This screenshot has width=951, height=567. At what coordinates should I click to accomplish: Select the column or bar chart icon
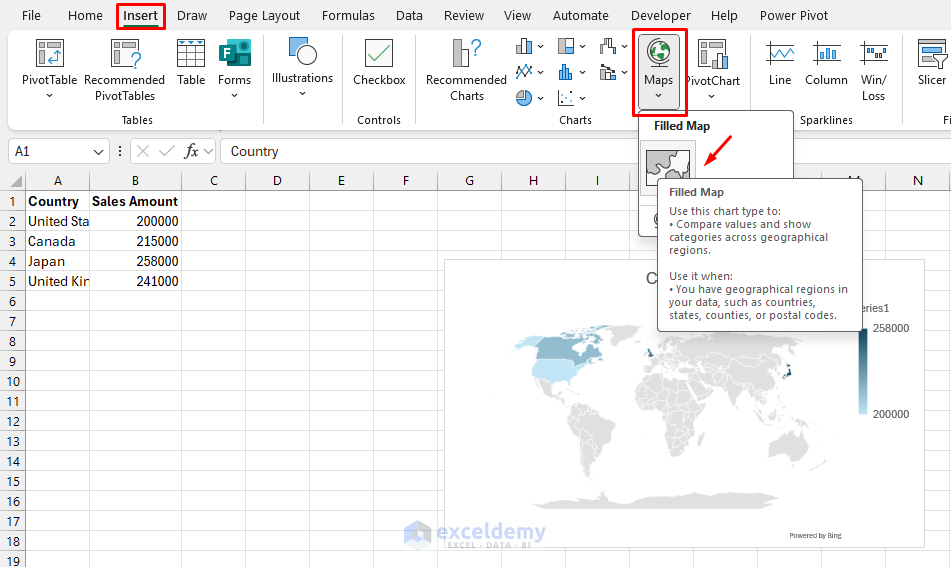(x=524, y=46)
